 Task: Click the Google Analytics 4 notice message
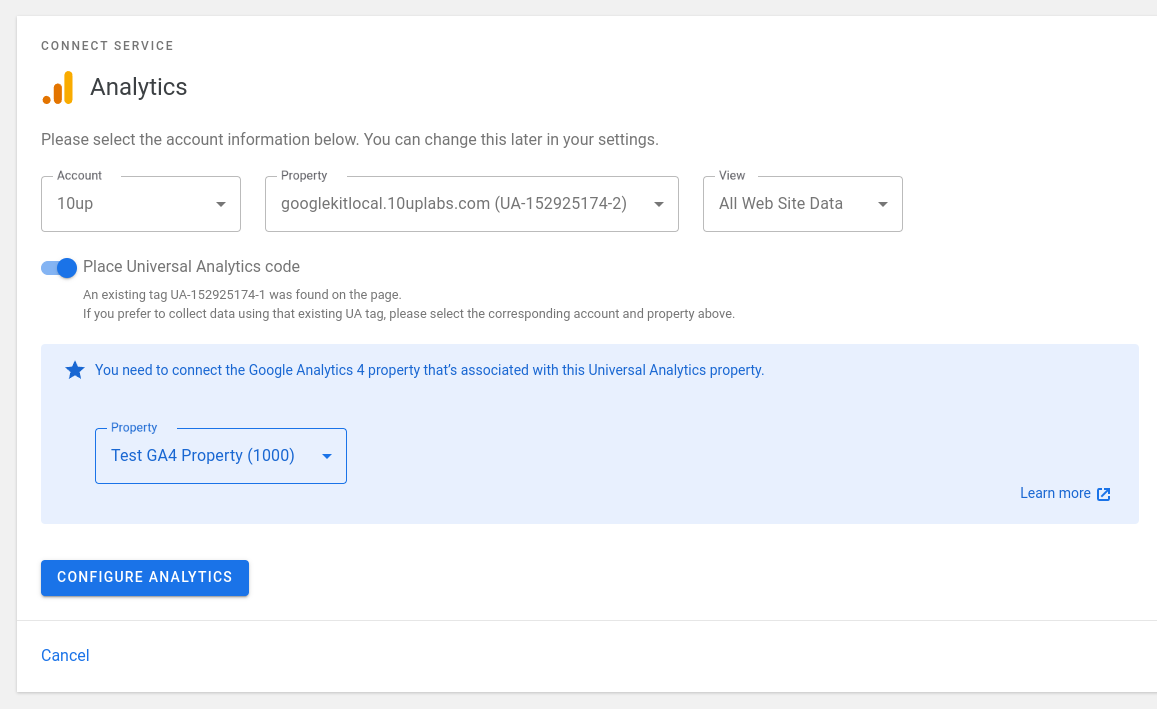(429, 370)
